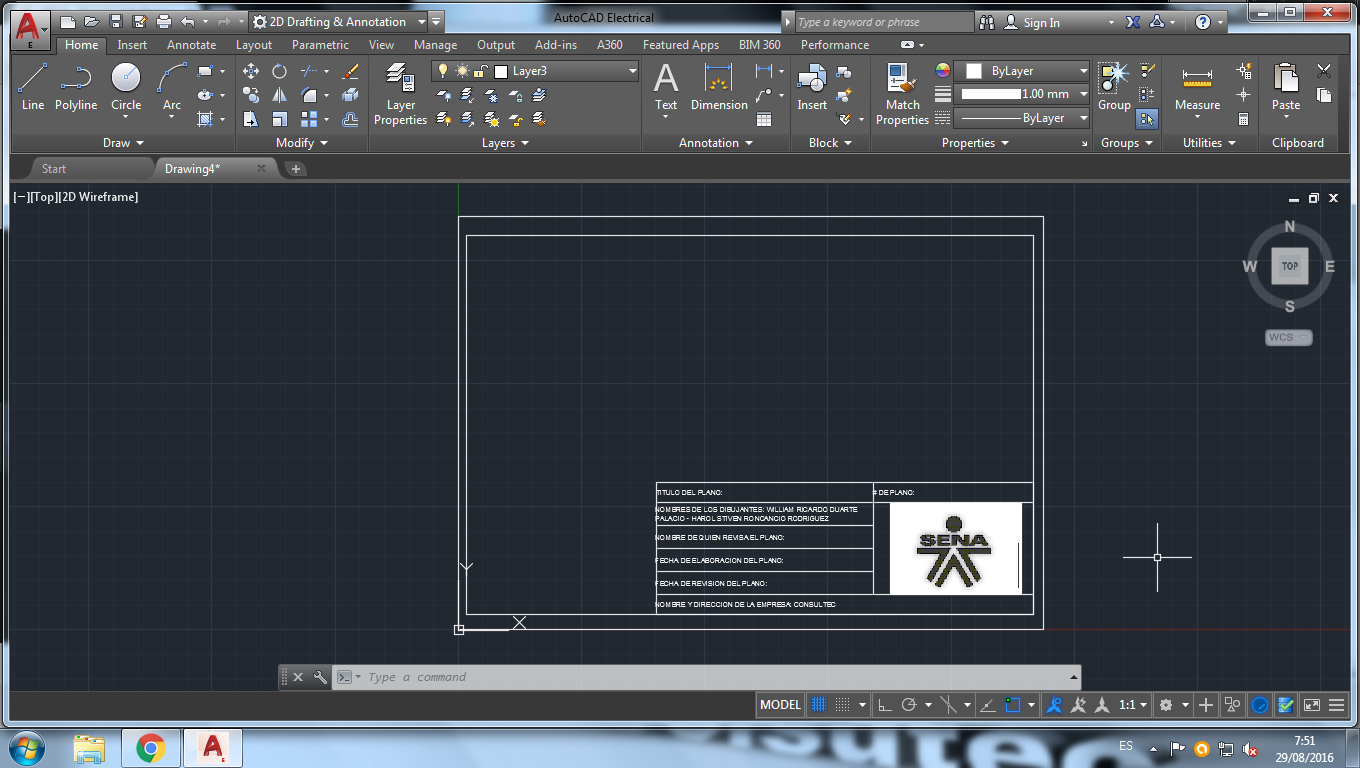The image size is (1360, 768).
Task: Toggle Ortho mode in status bar
Action: pyautogui.click(x=884, y=704)
